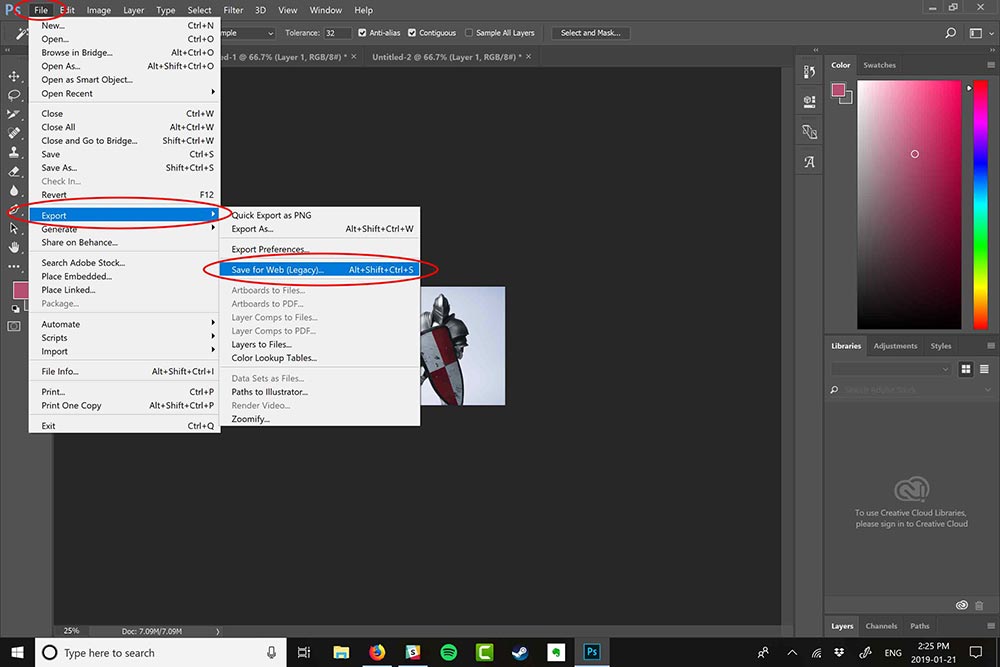The width and height of the screenshot is (1000, 667).
Task: Switch to the Swatches tab
Action: tap(879, 65)
